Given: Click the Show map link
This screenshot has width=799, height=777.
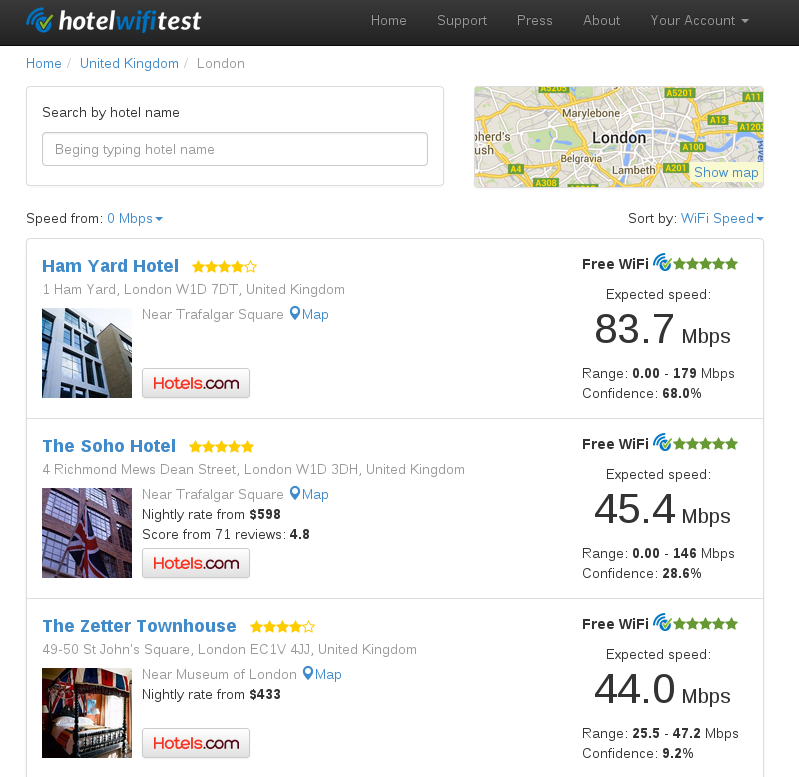Looking at the screenshot, I should [x=726, y=172].
